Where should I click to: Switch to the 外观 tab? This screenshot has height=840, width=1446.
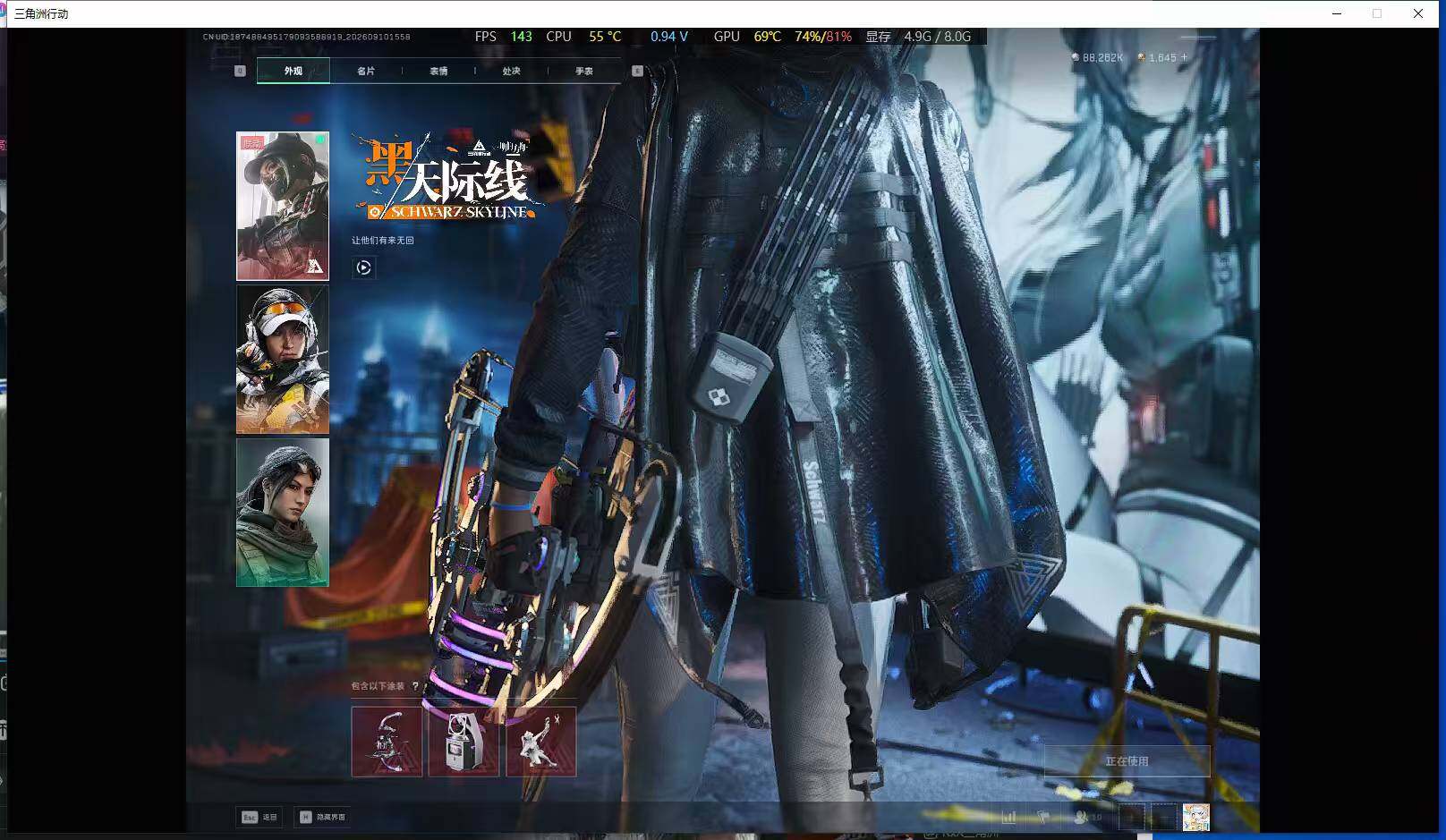[x=293, y=71]
